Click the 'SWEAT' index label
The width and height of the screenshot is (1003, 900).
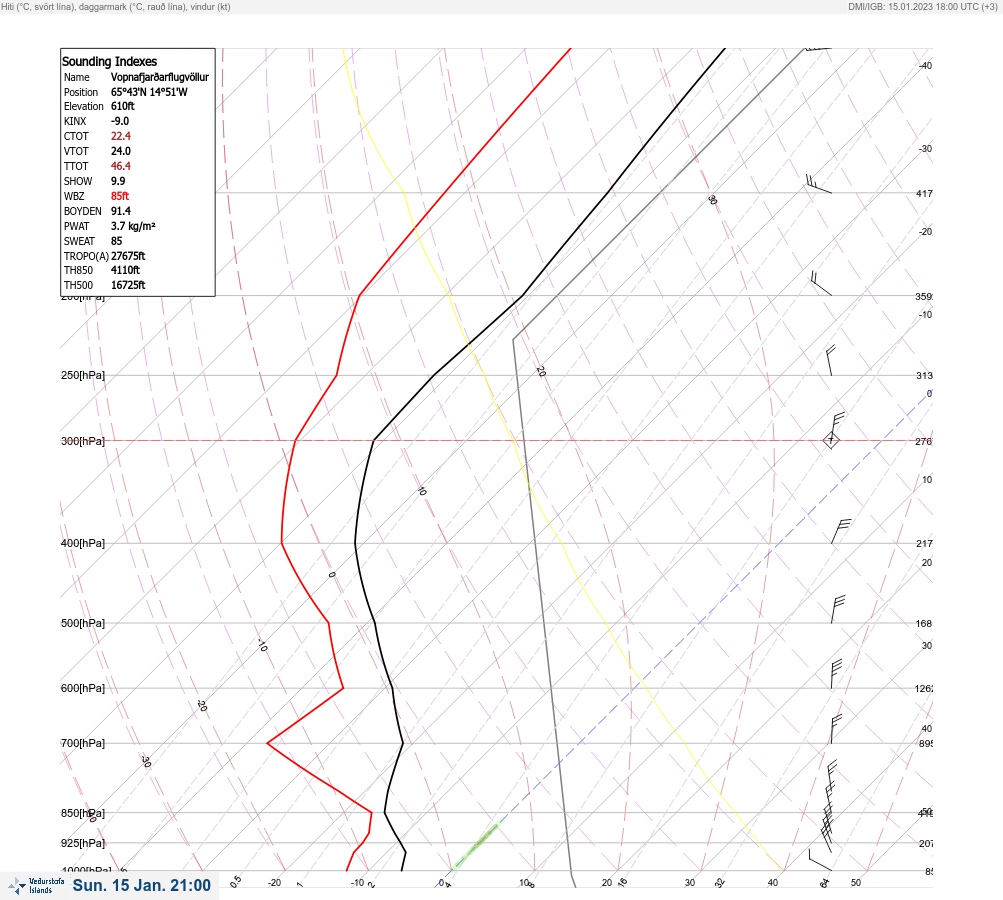tap(79, 241)
